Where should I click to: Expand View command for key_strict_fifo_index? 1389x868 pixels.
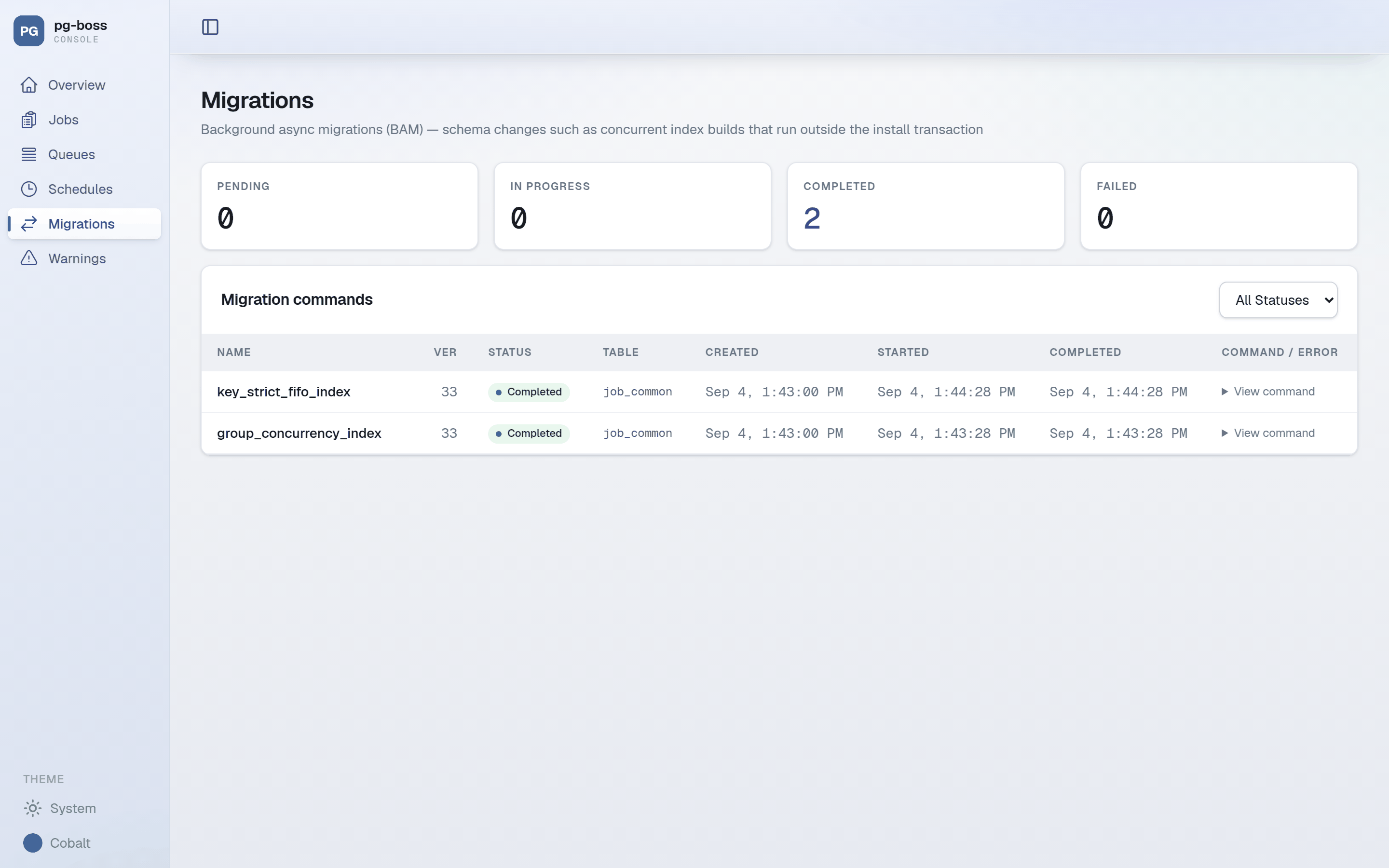(1267, 392)
